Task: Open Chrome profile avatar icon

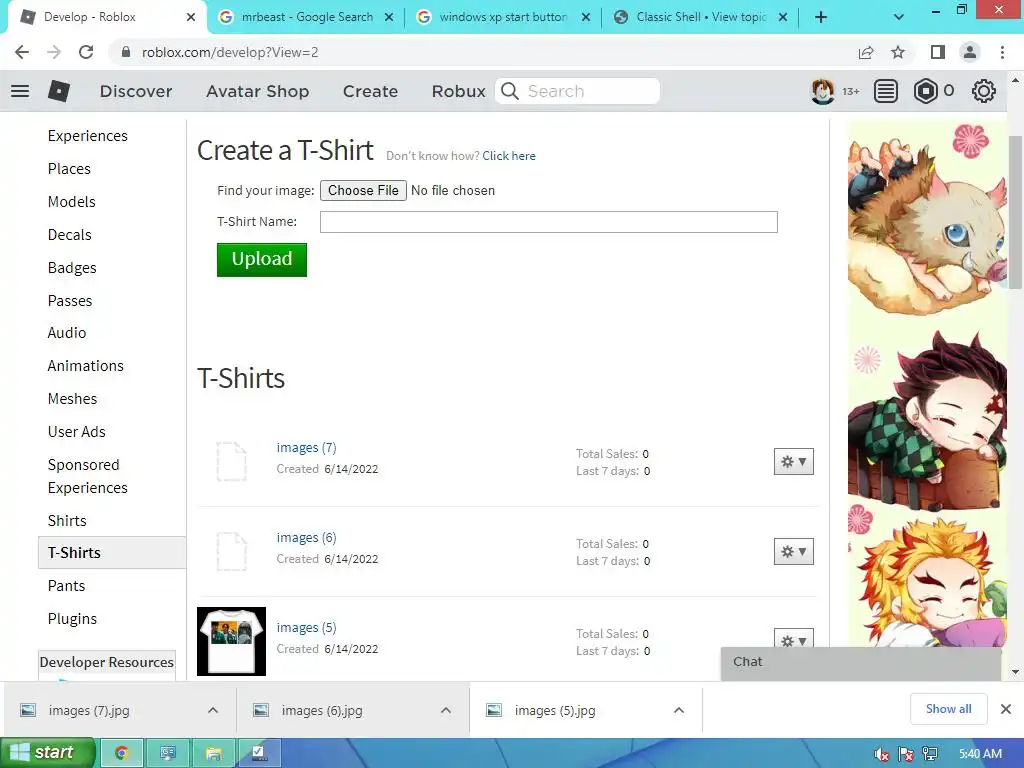Action: pos(970,52)
